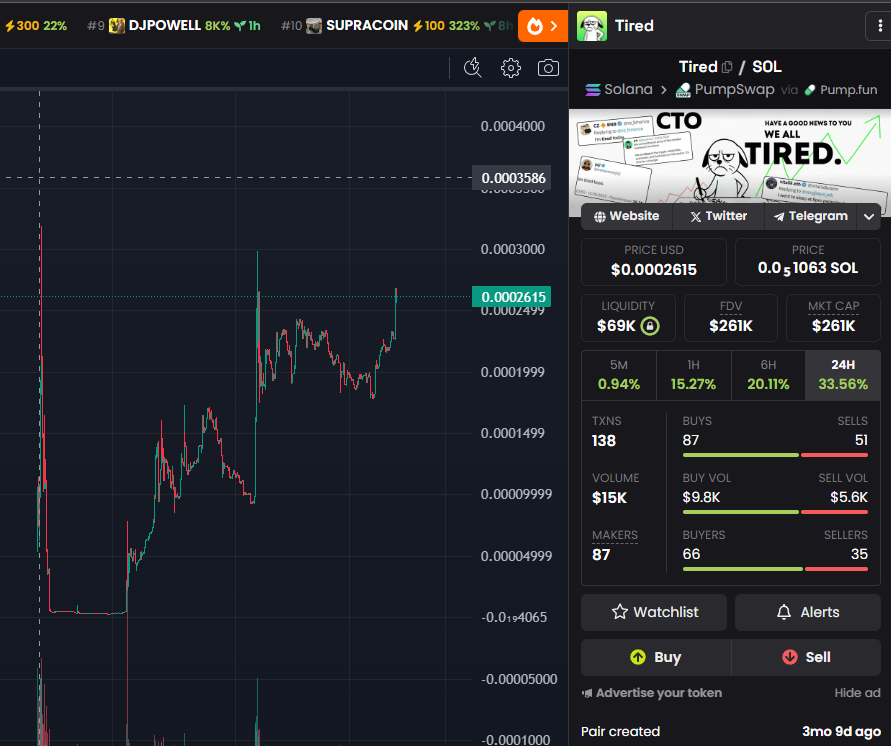This screenshot has width=891, height=746.
Task: Click the LIQUIDITY $69K box
Action: (628, 318)
